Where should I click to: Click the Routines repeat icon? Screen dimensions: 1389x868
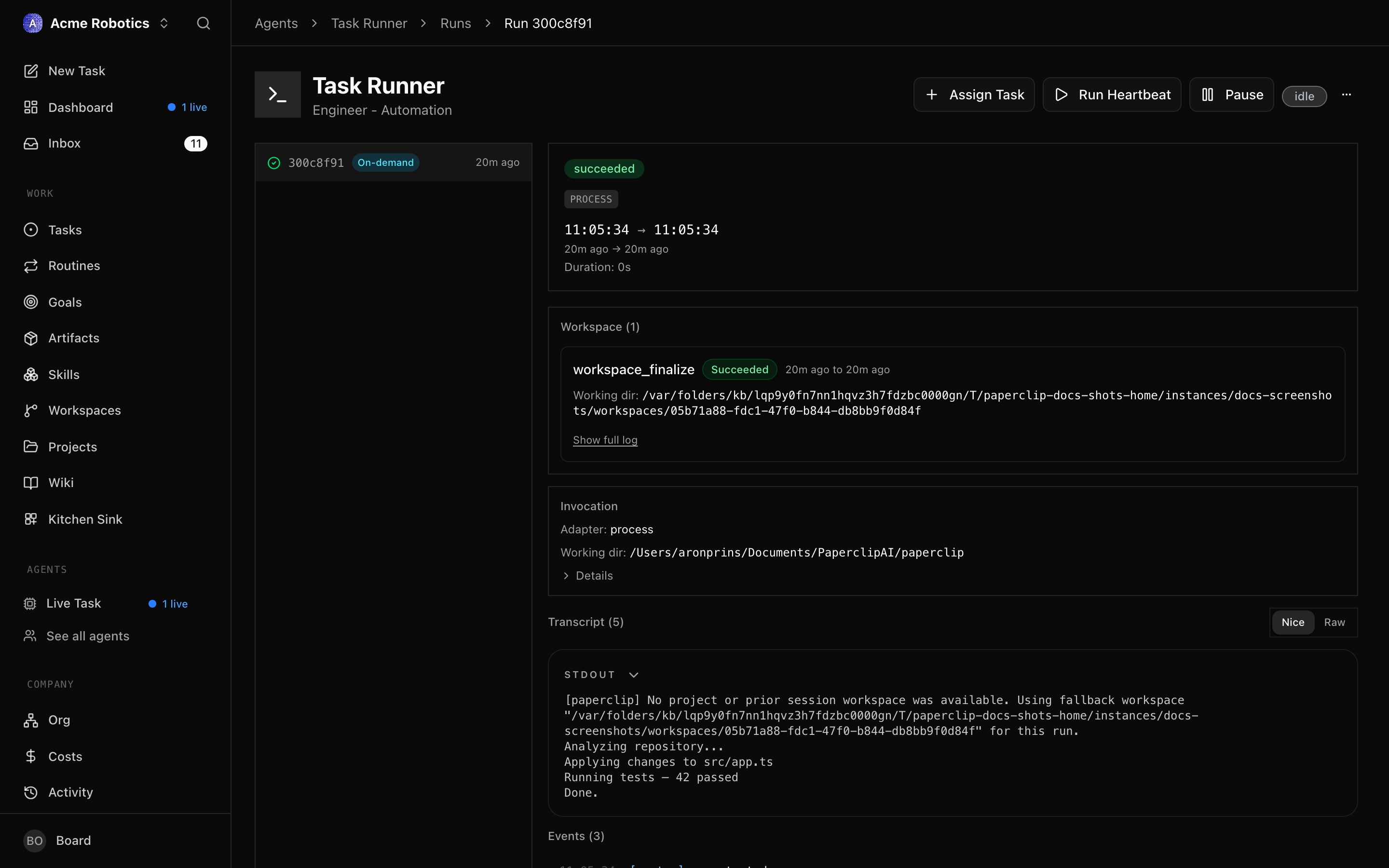pos(31,266)
